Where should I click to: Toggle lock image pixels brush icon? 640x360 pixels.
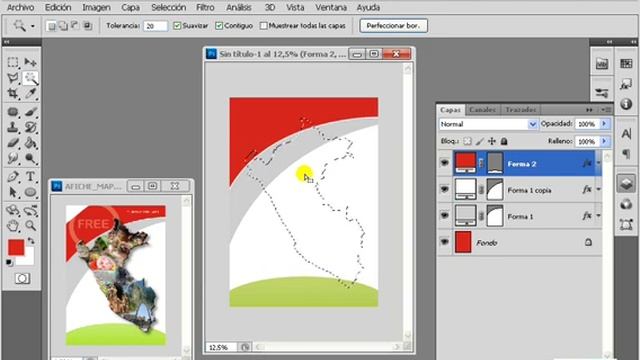(x=480, y=141)
